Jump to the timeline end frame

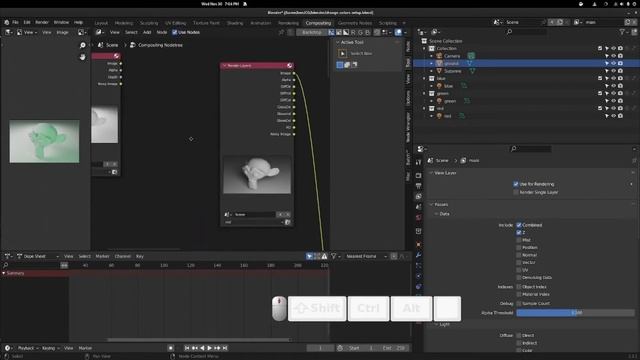pos(224,348)
